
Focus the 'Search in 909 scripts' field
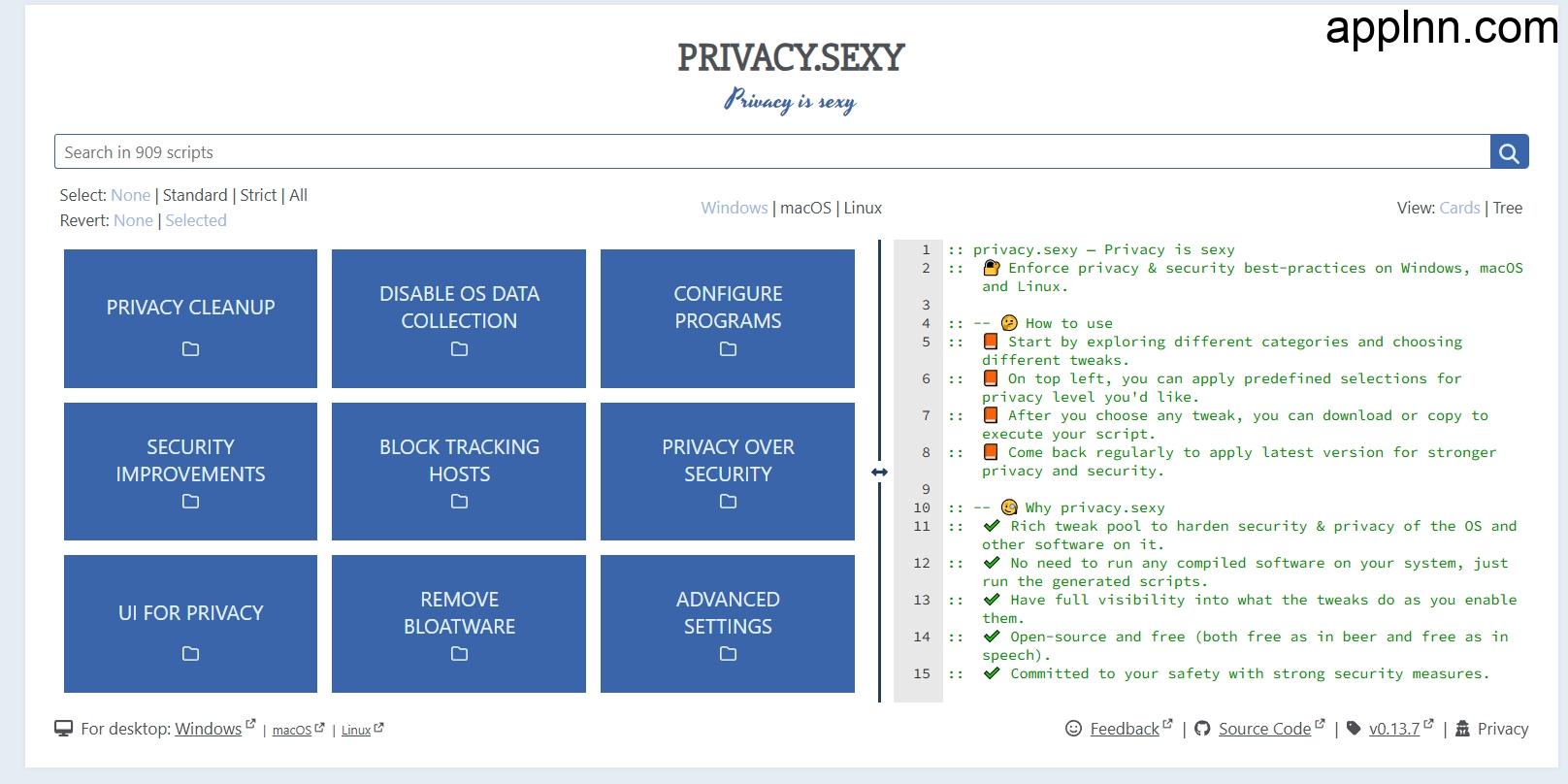coord(772,152)
